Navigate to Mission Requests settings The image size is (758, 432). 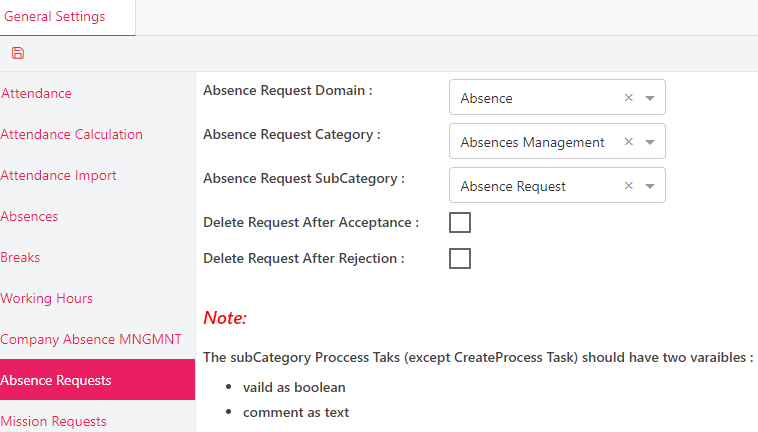point(54,421)
